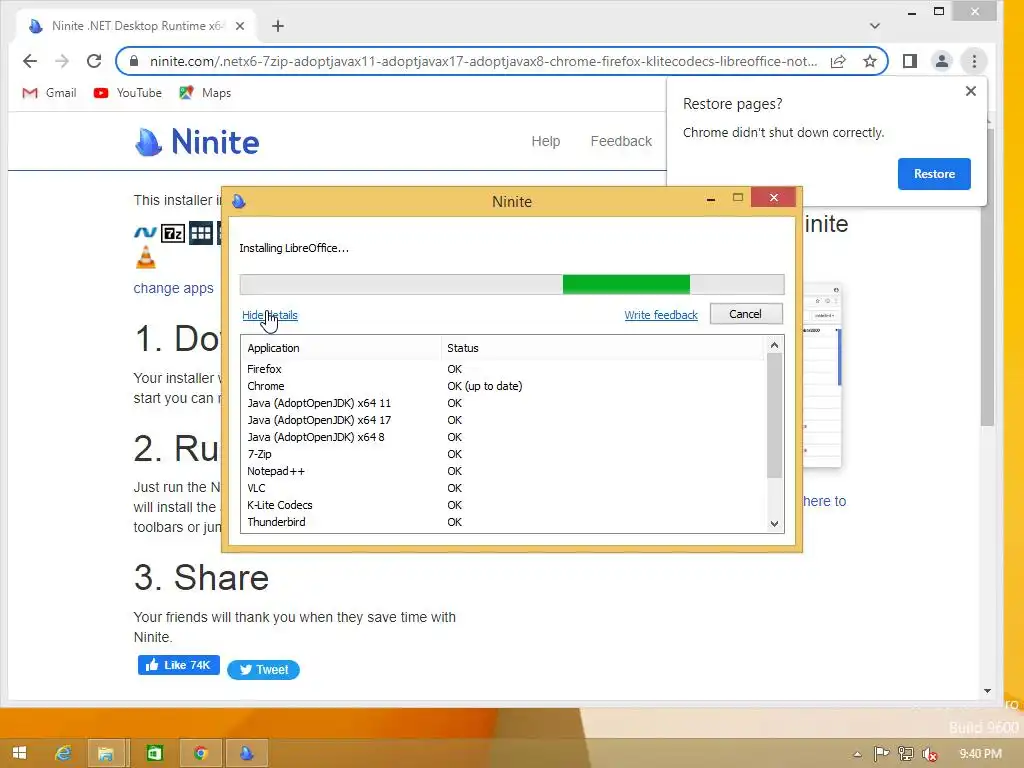This screenshot has width=1024, height=768.
Task: Click the Tweet button
Action: pyautogui.click(x=263, y=669)
